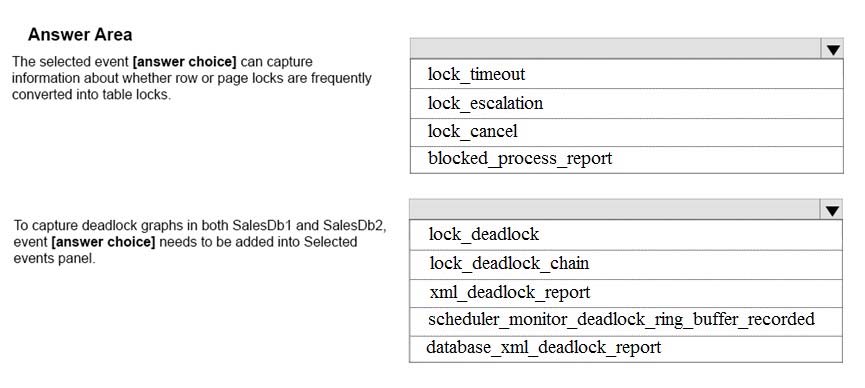Select blocked_process_report entry

coord(627,160)
